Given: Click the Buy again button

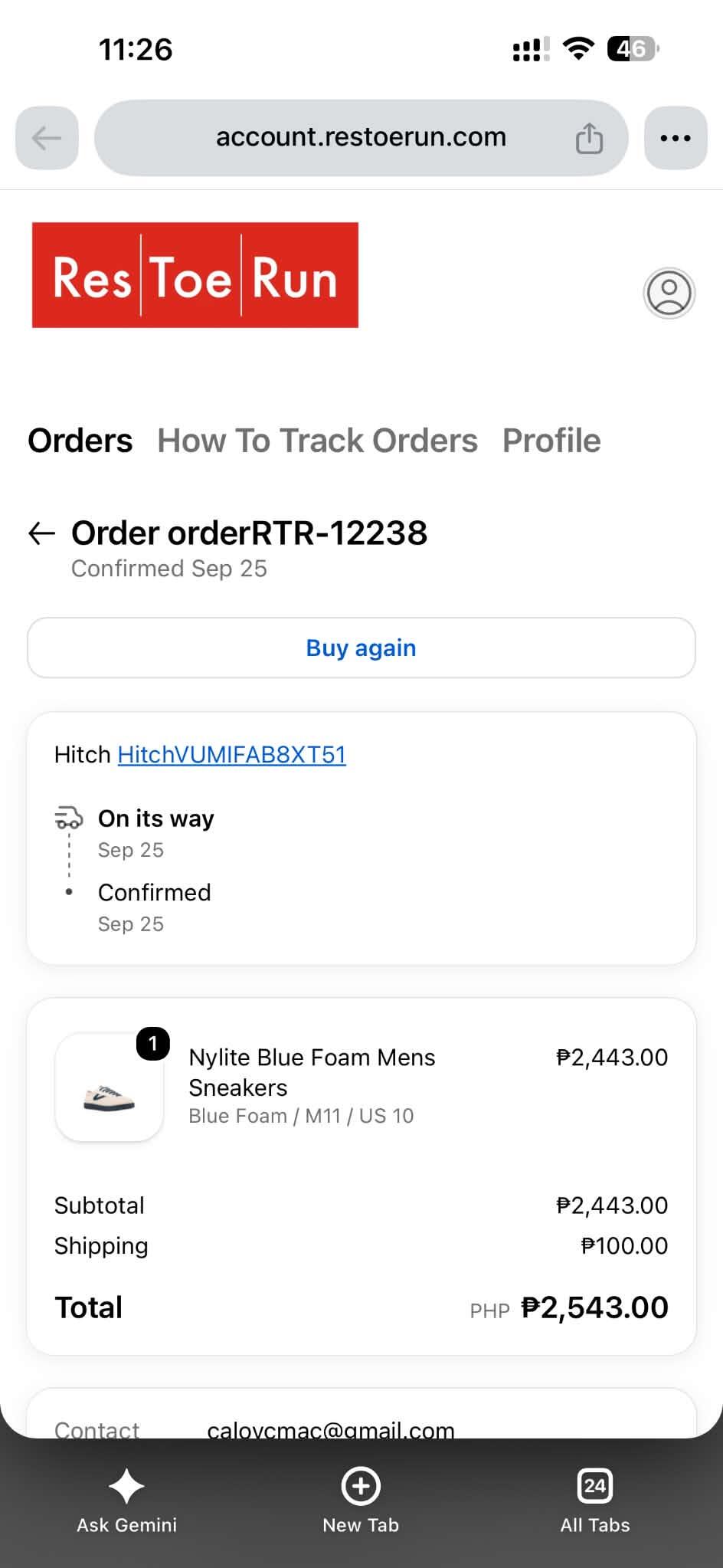Looking at the screenshot, I should point(361,648).
